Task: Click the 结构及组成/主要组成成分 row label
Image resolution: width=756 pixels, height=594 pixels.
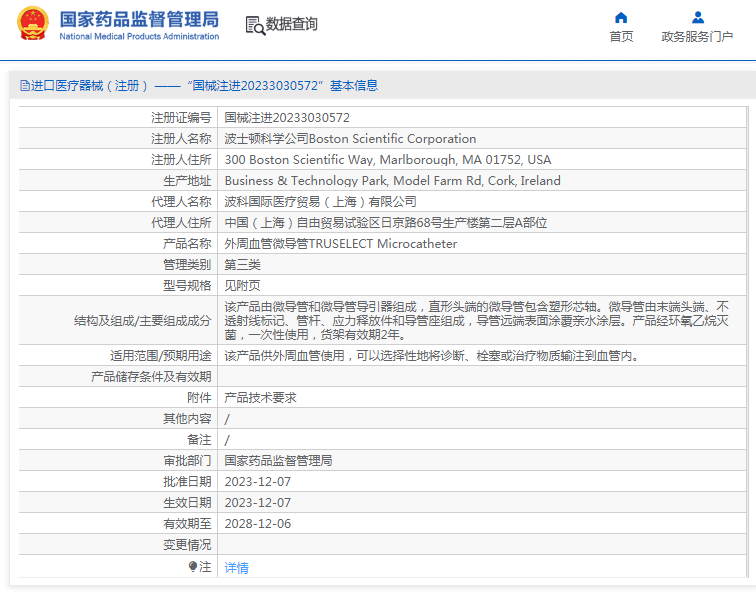Action: (143, 321)
